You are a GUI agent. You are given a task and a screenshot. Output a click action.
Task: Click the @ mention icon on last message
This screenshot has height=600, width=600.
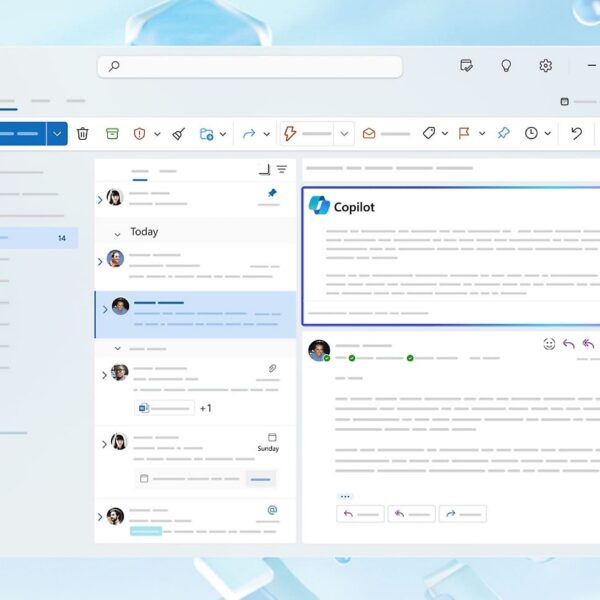[272, 510]
